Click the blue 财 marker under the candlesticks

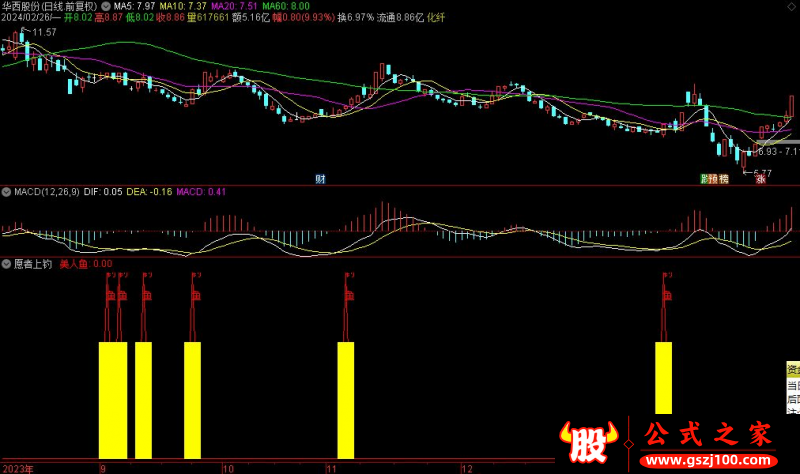(320, 179)
